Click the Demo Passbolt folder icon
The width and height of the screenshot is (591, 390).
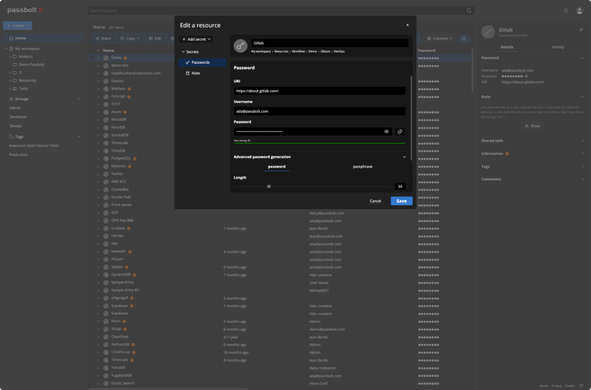click(x=15, y=64)
